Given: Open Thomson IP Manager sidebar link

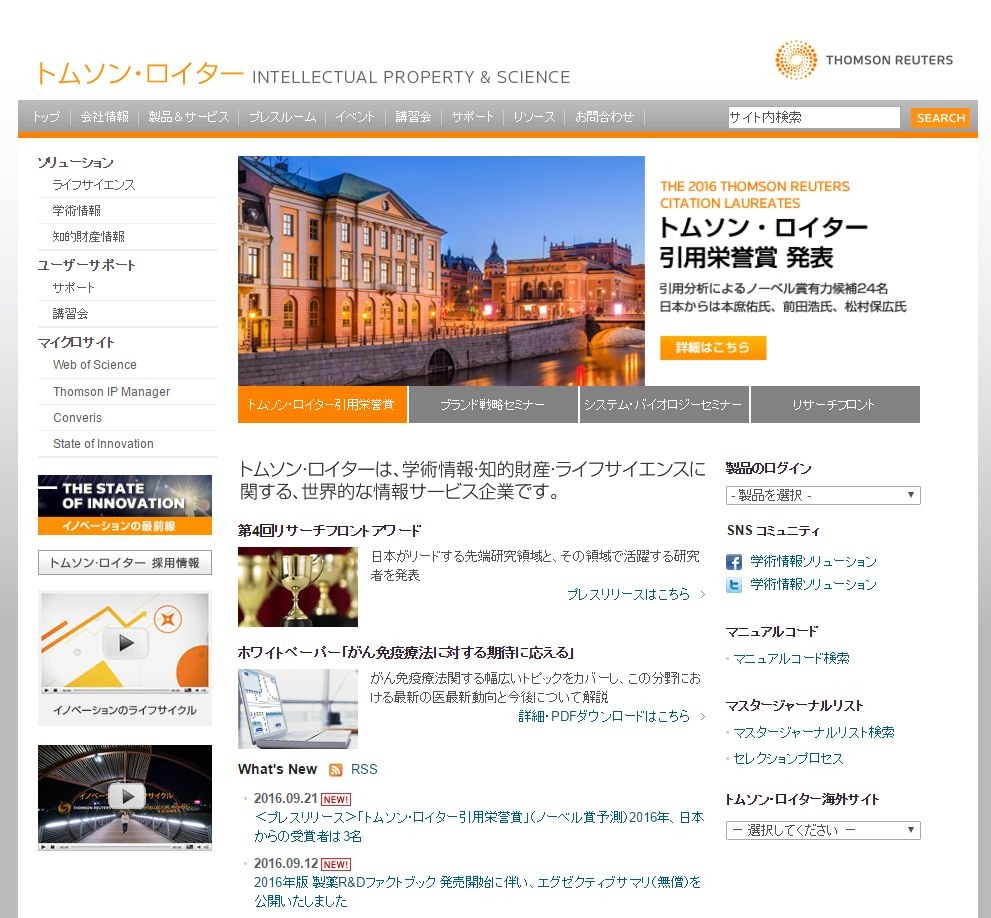Looking at the screenshot, I should (111, 392).
